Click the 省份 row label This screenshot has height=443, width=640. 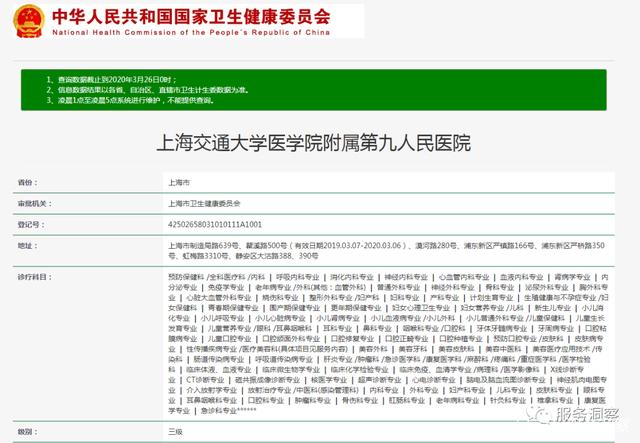[27, 183]
